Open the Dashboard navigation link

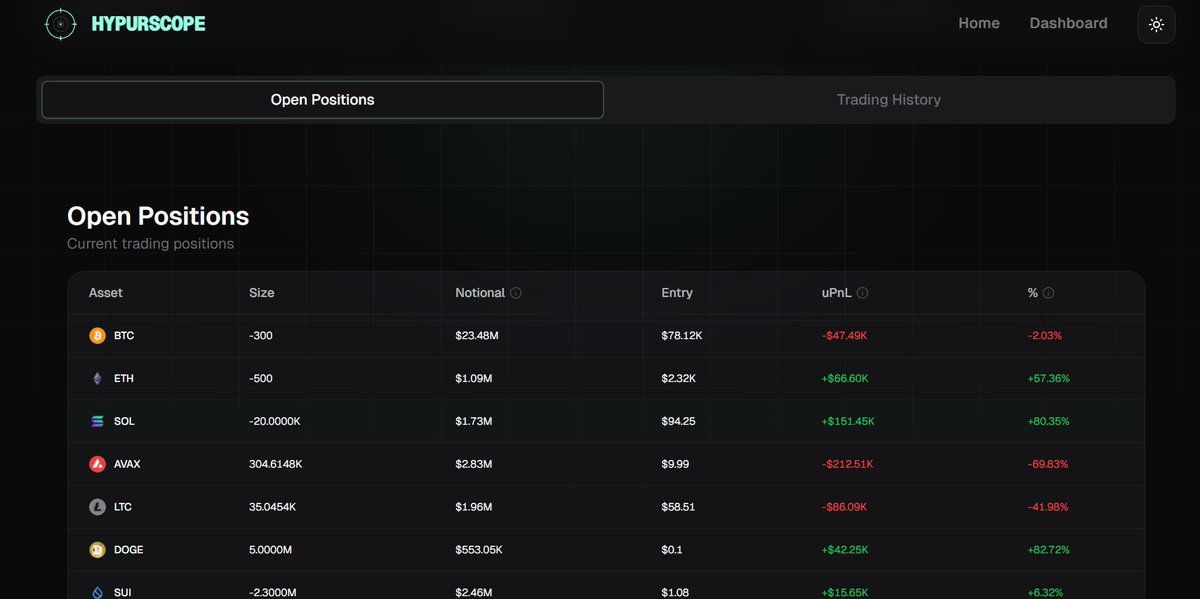(x=1068, y=23)
